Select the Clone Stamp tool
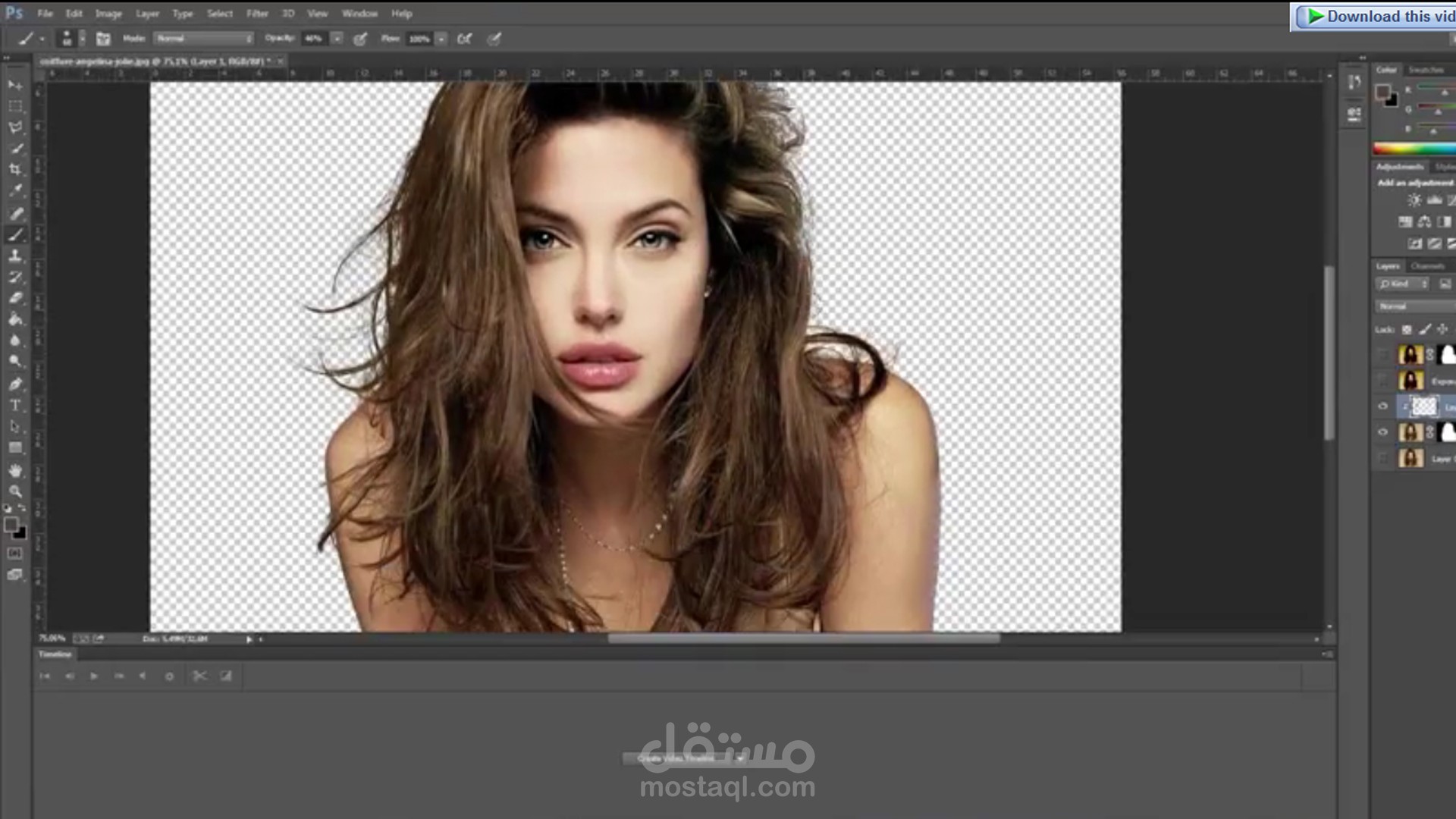This screenshot has height=819, width=1456. click(15, 258)
